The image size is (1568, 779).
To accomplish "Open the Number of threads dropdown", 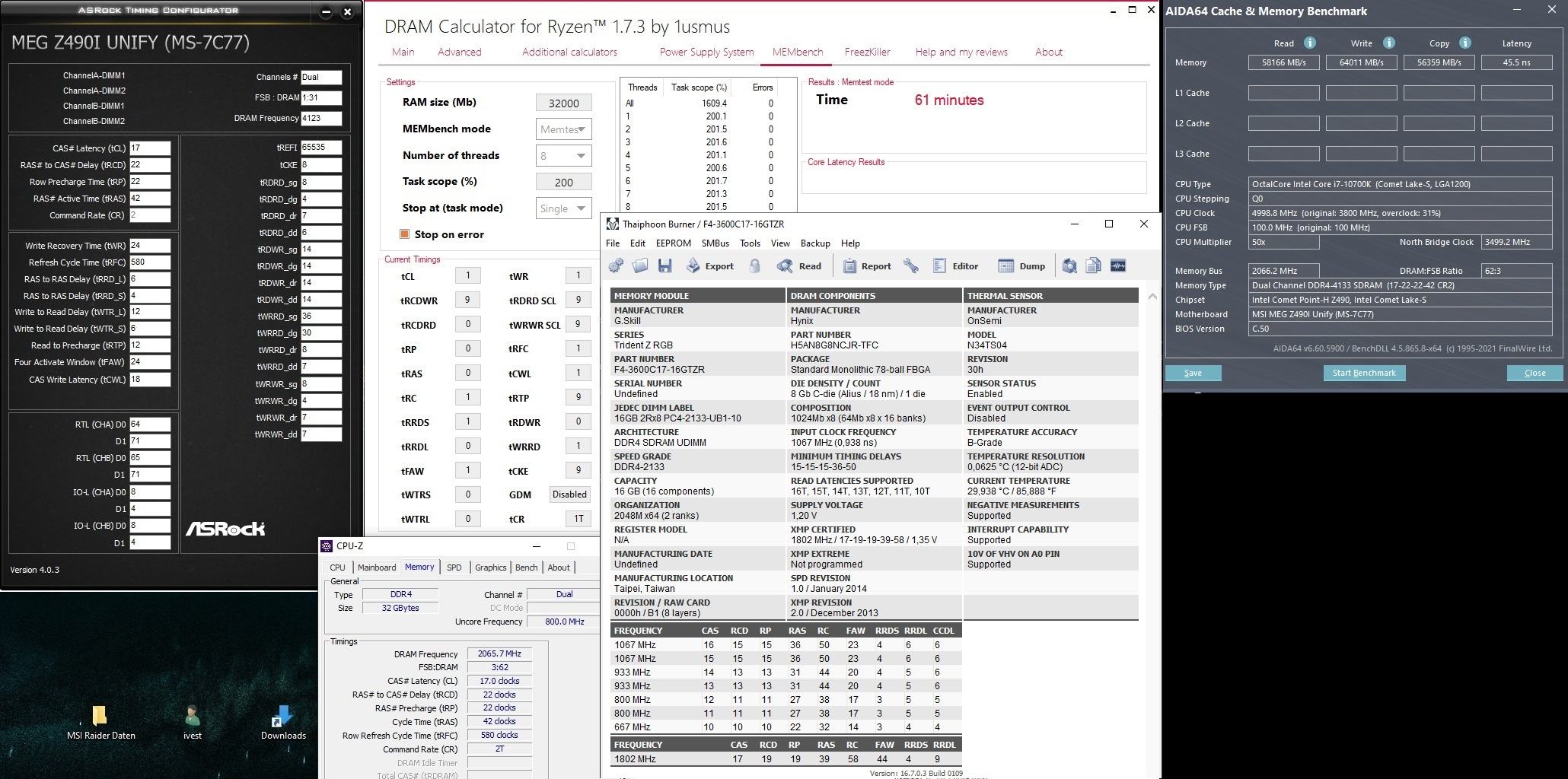I will coord(563,156).
